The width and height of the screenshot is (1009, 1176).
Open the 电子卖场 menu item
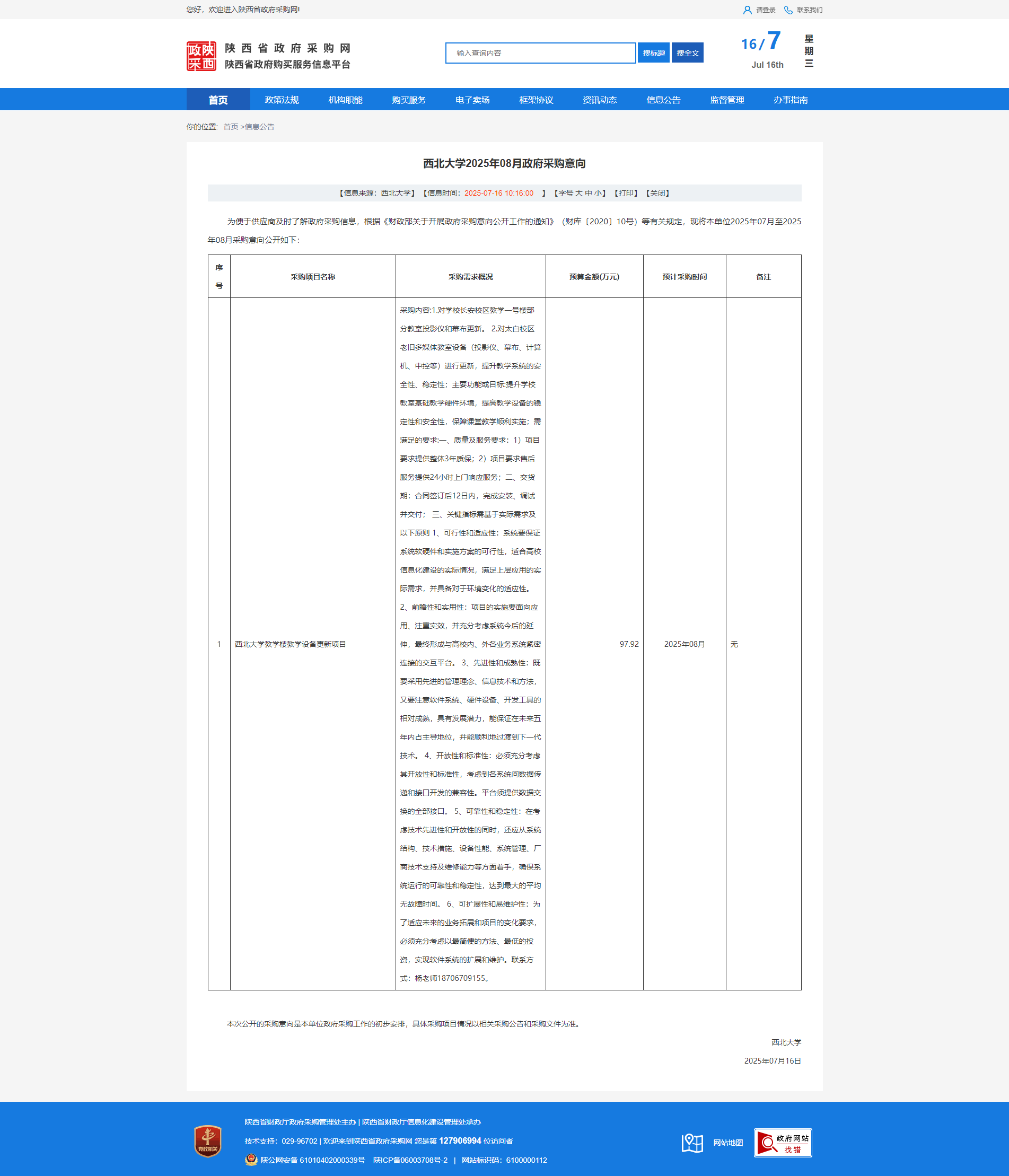[x=472, y=100]
